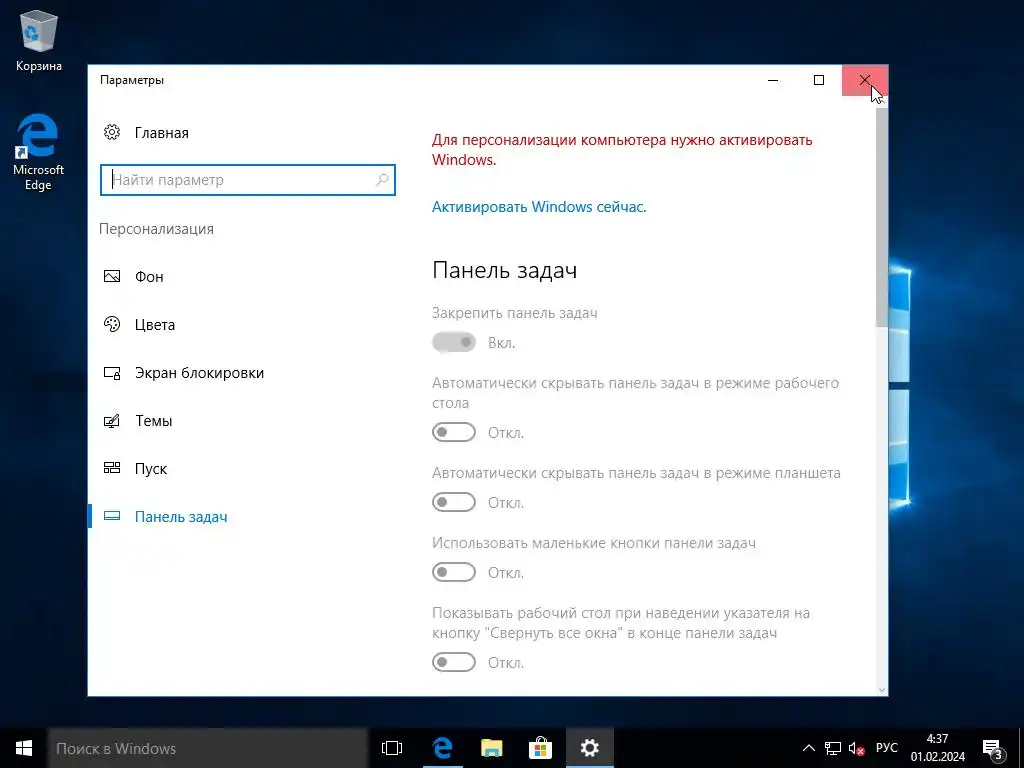Close the Параметры window
The width and height of the screenshot is (1024, 768).
tap(865, 80)
